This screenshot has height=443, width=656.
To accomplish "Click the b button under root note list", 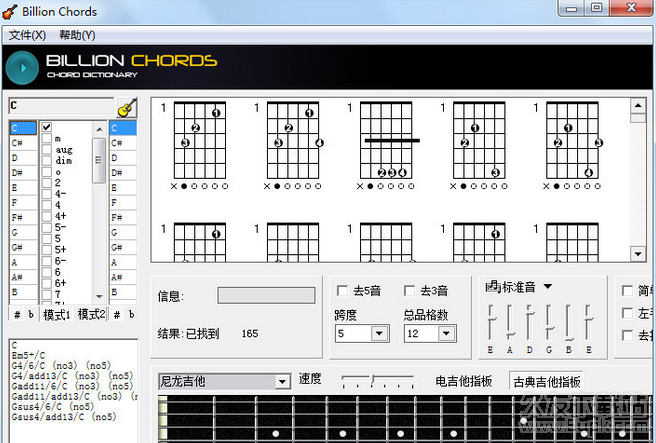I will pyautogui.click(x=31, y=315).
